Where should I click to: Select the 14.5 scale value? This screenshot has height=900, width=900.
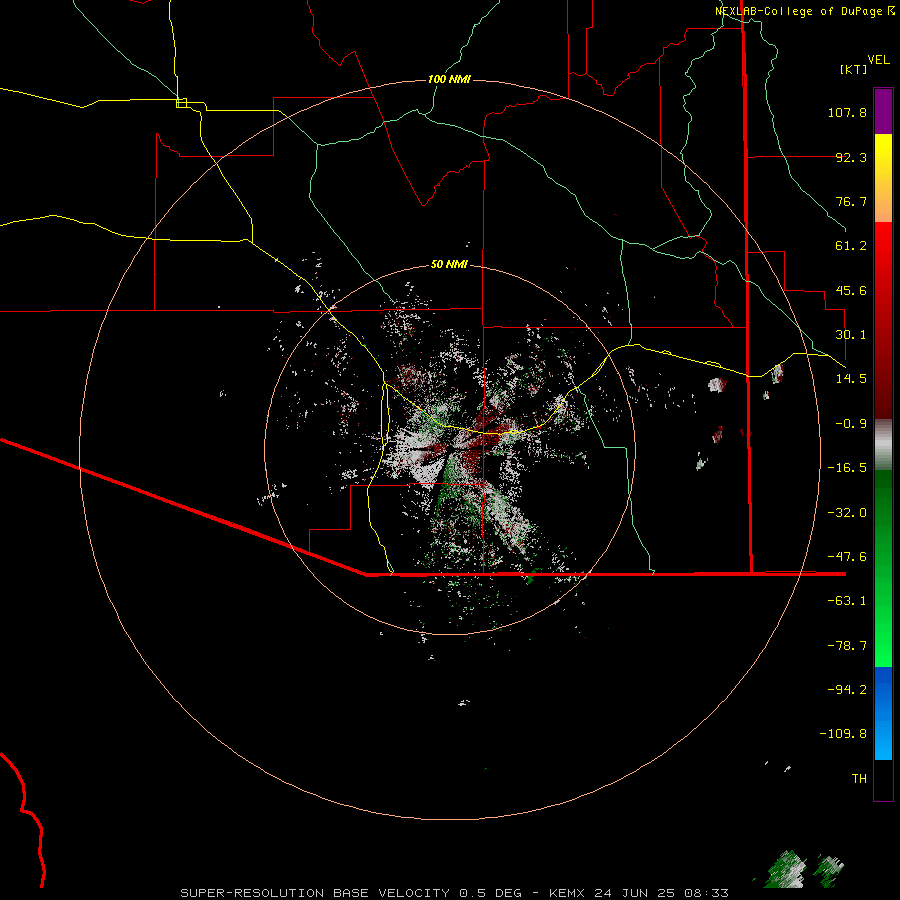click(851, 379)
